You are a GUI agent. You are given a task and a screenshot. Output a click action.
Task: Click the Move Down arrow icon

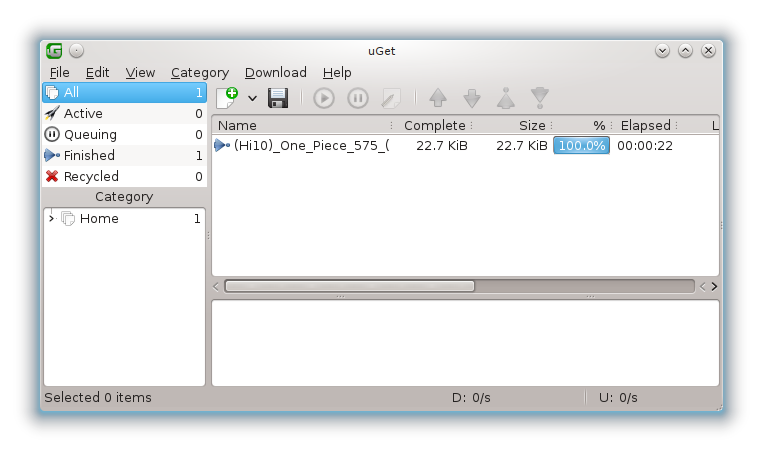[472, 98]
